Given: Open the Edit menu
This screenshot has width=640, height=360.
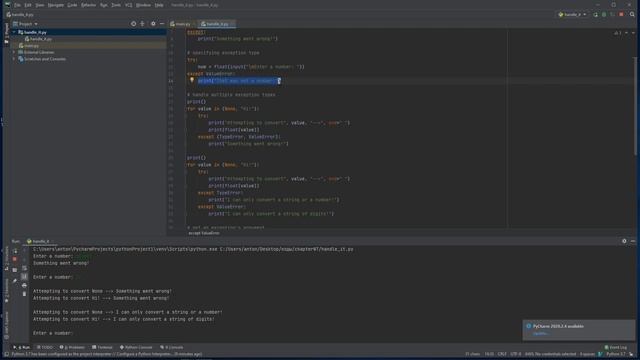Looking at the screenshot, I should (x=28, y=5).
